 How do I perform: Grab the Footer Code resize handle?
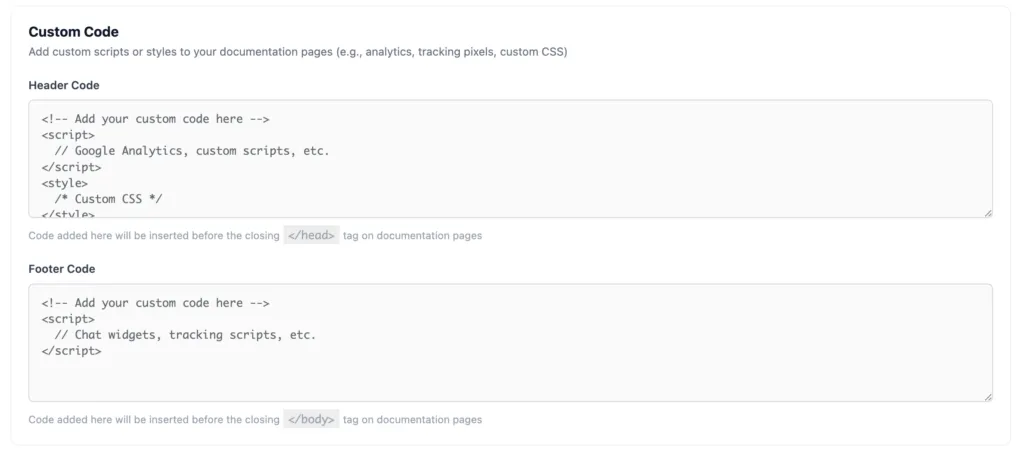click(987, 396)
